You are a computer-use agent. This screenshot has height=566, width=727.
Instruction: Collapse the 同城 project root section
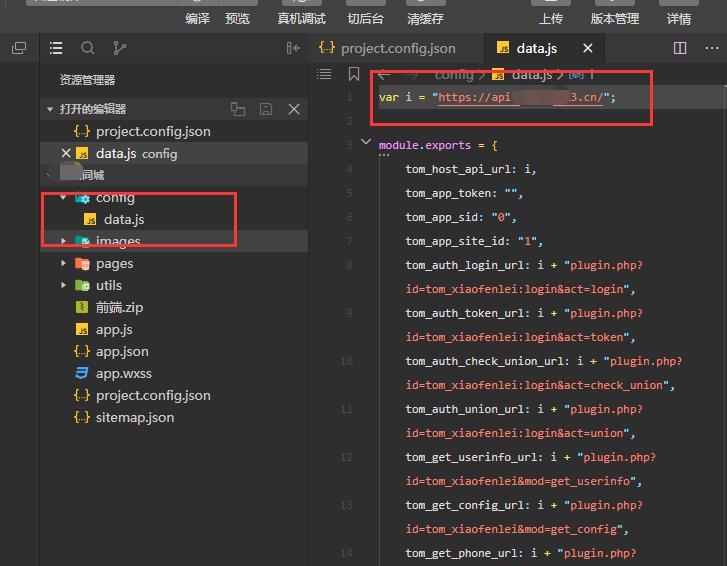[x=50, y=175]
